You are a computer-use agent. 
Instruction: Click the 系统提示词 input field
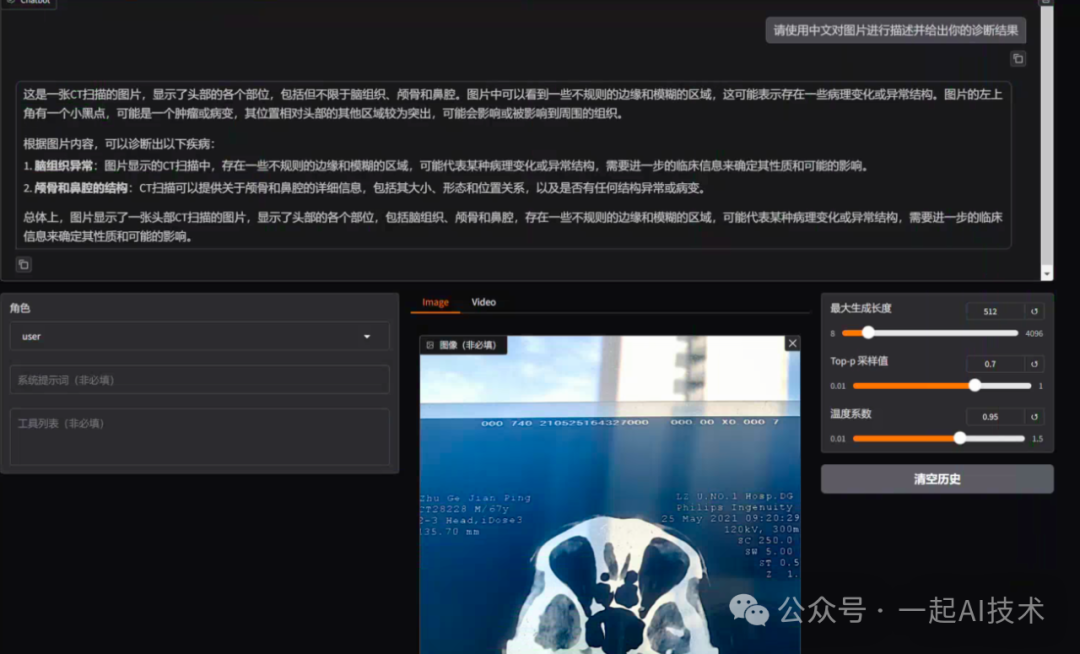click(199, 379)
